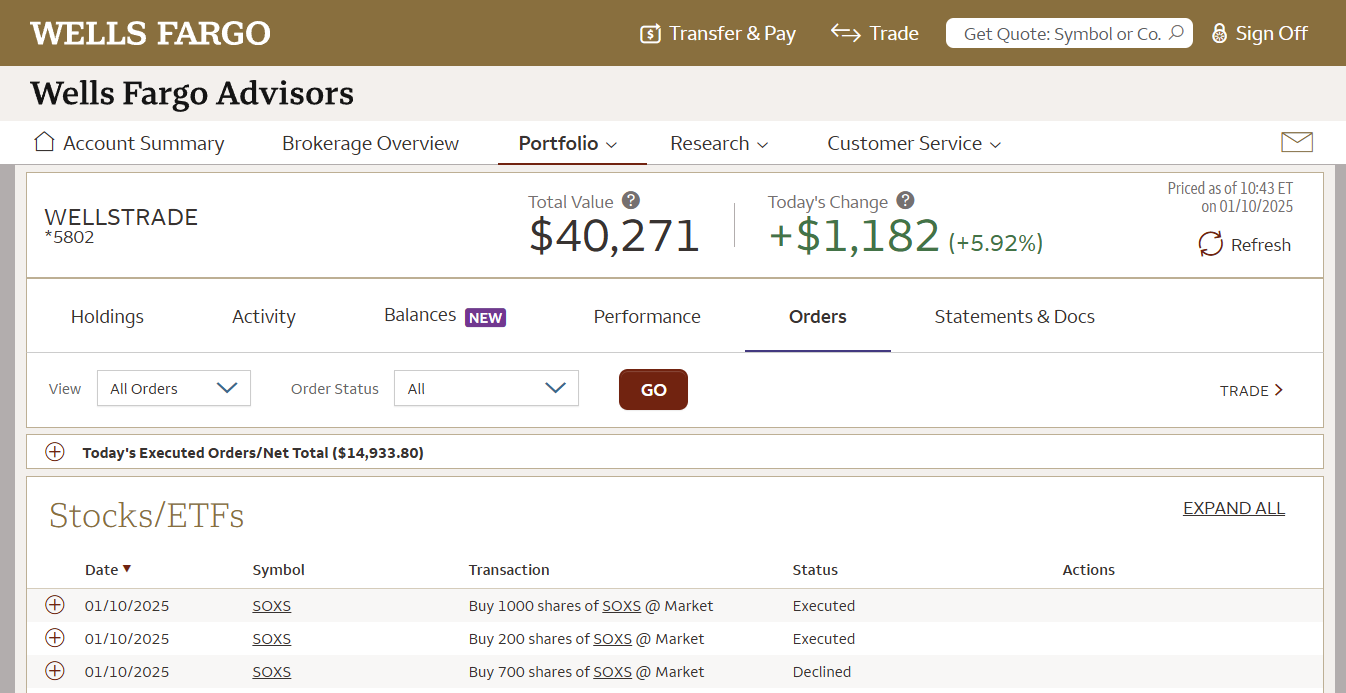The width and height of the screenshot is (1346, 693).
Task: Click the Transfer & Pay dollar icon
Action: click(x=650, y=34)
